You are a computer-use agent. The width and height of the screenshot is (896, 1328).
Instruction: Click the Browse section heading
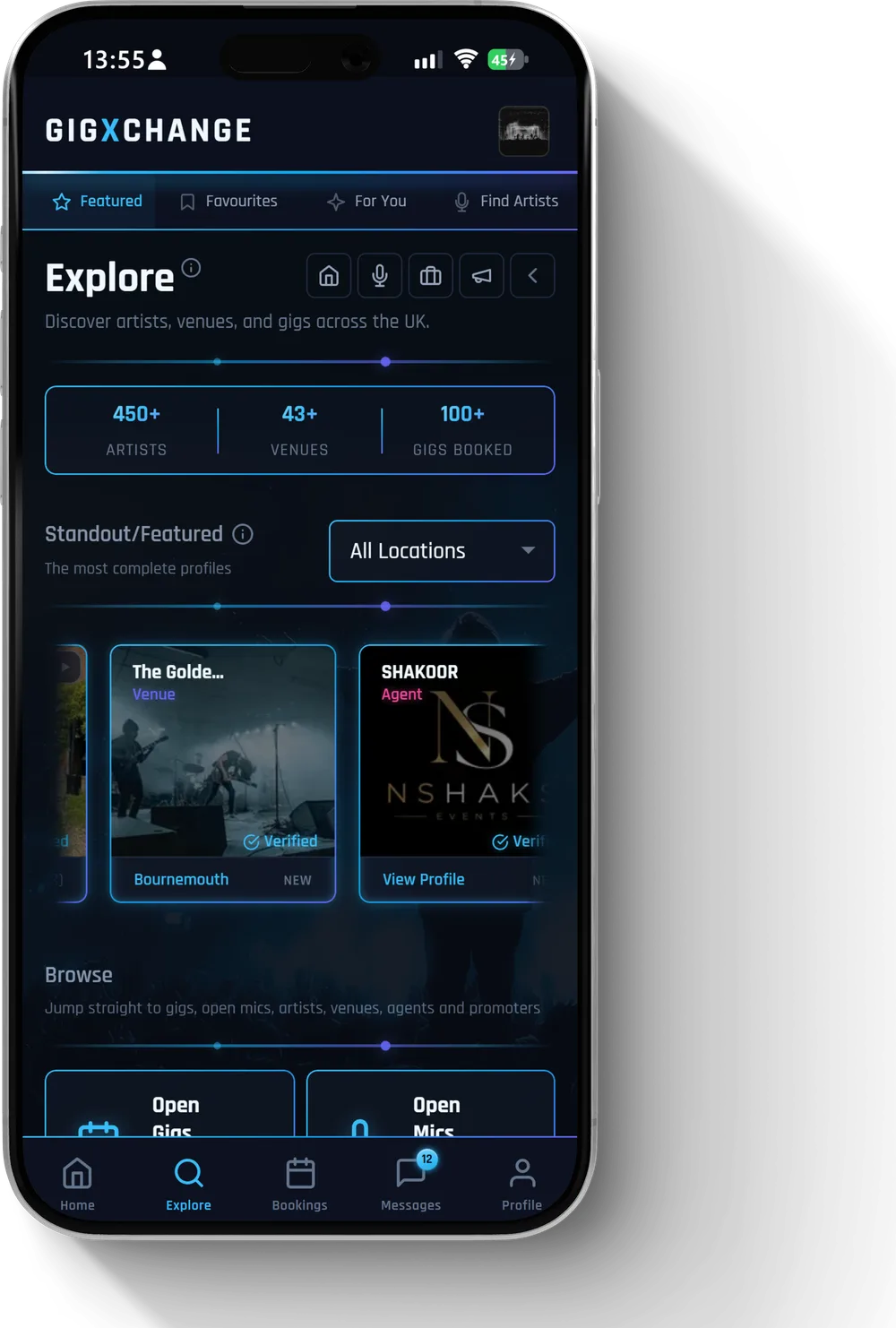[x=79, y=975]
